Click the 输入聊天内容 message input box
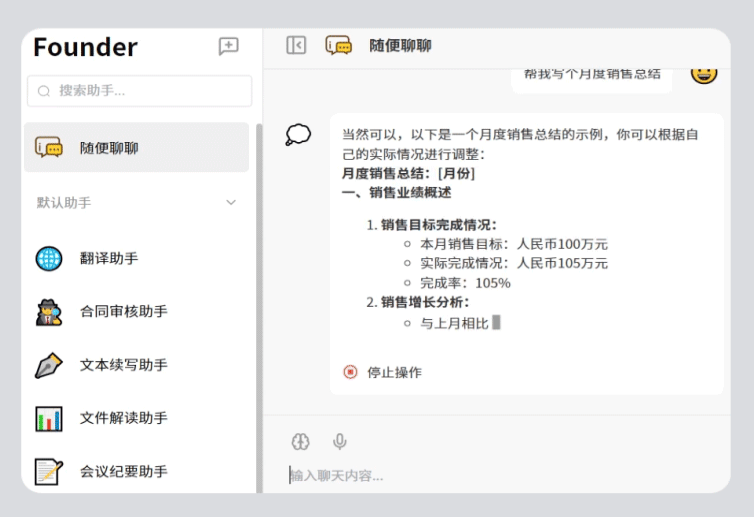754x517 pixels. 500,475
